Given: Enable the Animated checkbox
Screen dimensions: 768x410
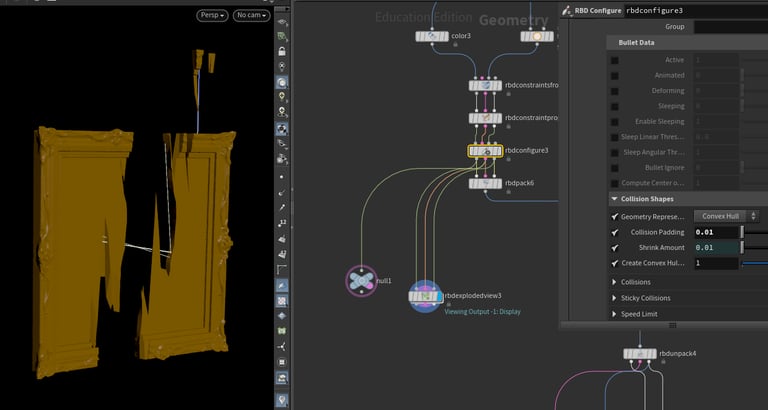Looking at the screenshot, I should click(x=615, y=76).
